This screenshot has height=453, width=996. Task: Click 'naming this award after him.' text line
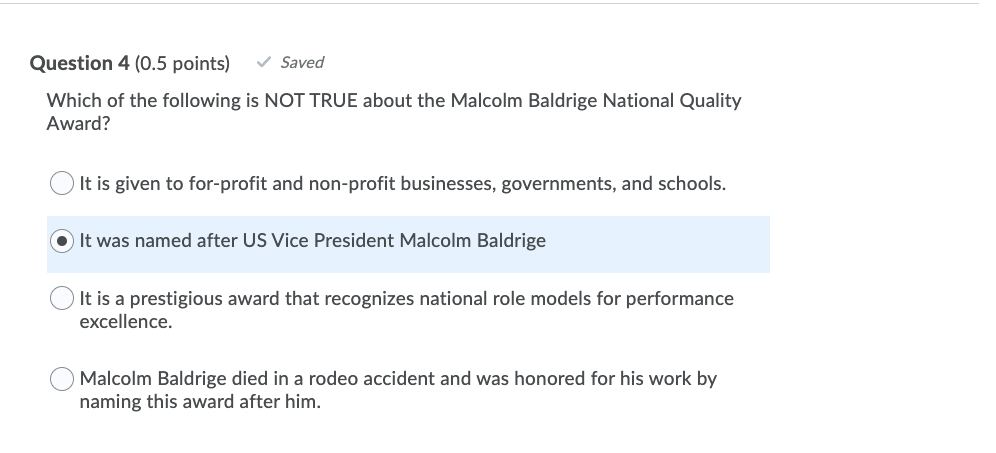(200, 403)
